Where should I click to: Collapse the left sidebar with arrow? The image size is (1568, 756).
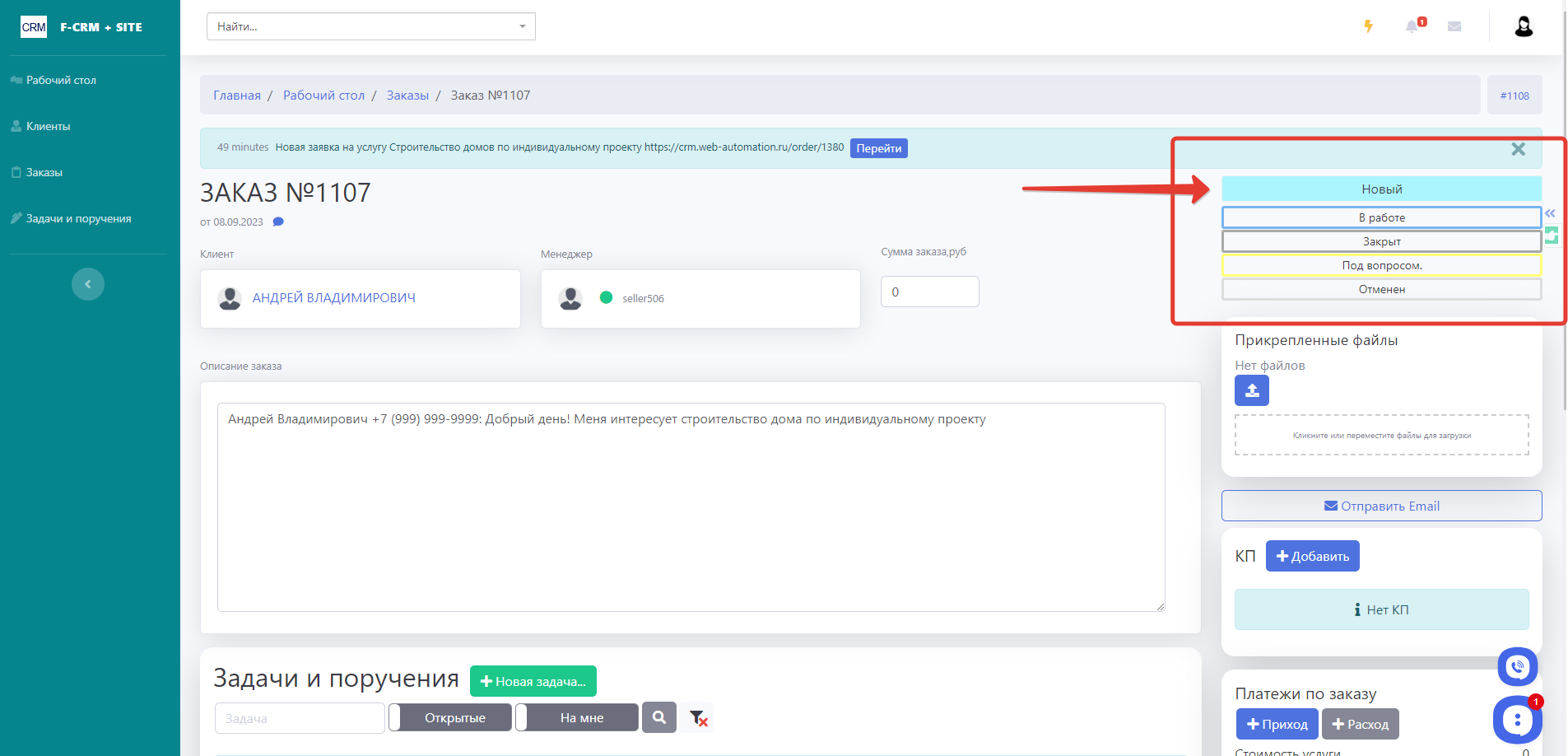(x=88, y=284)
